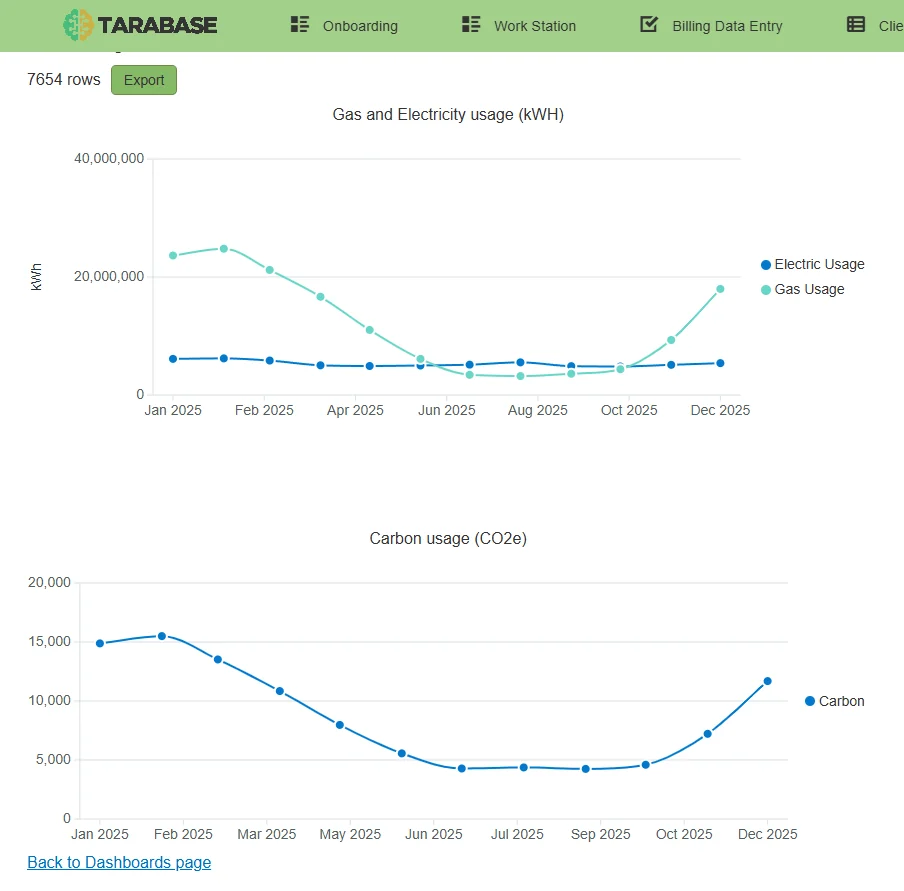Click the table icon beside Clie
904x891 pixels.
[856, 24]
